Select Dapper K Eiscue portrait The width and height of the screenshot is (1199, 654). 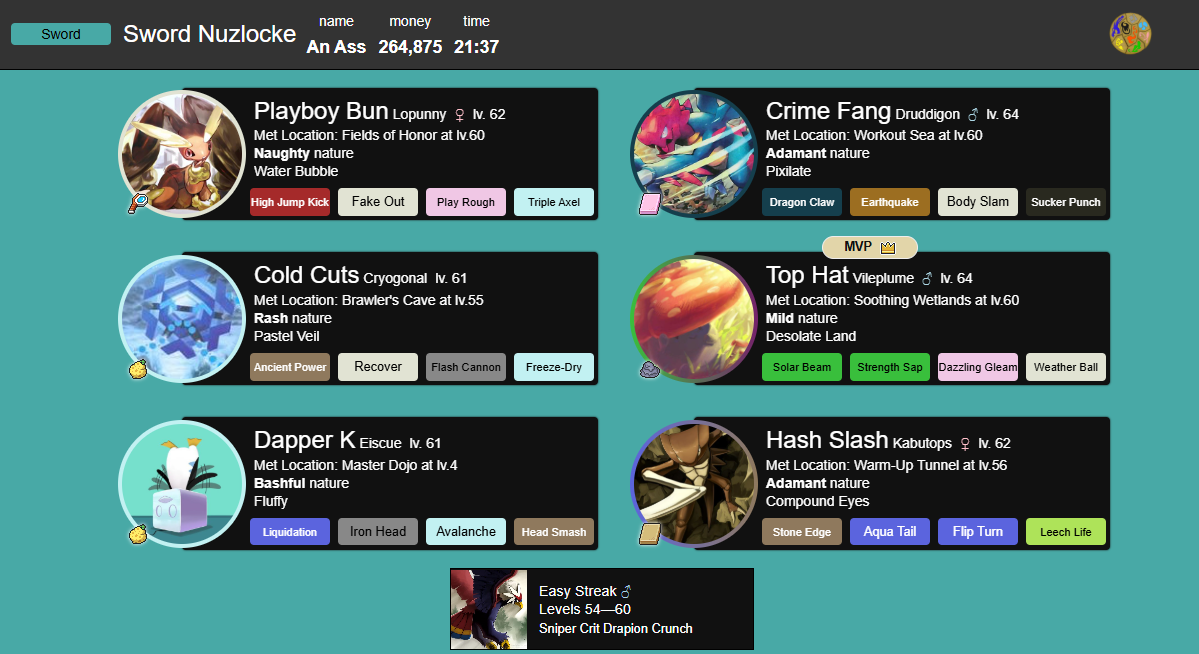pos(182,483)
